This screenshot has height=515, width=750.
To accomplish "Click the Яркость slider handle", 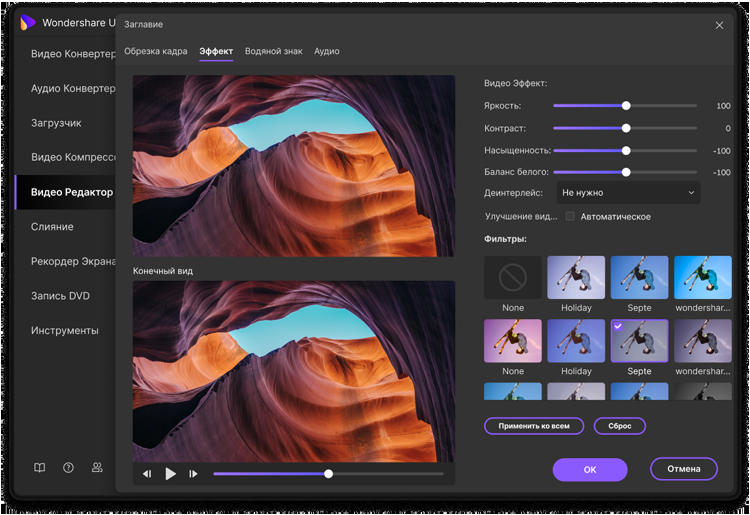I will 626,106.
